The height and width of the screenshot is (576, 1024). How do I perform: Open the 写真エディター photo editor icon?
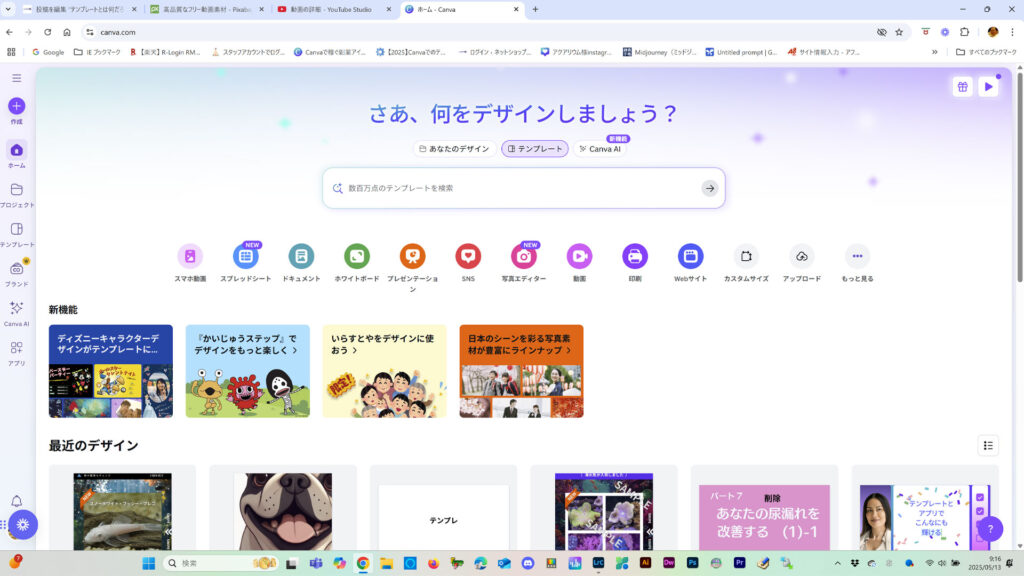pyautogui.click(x=524, y=256)
